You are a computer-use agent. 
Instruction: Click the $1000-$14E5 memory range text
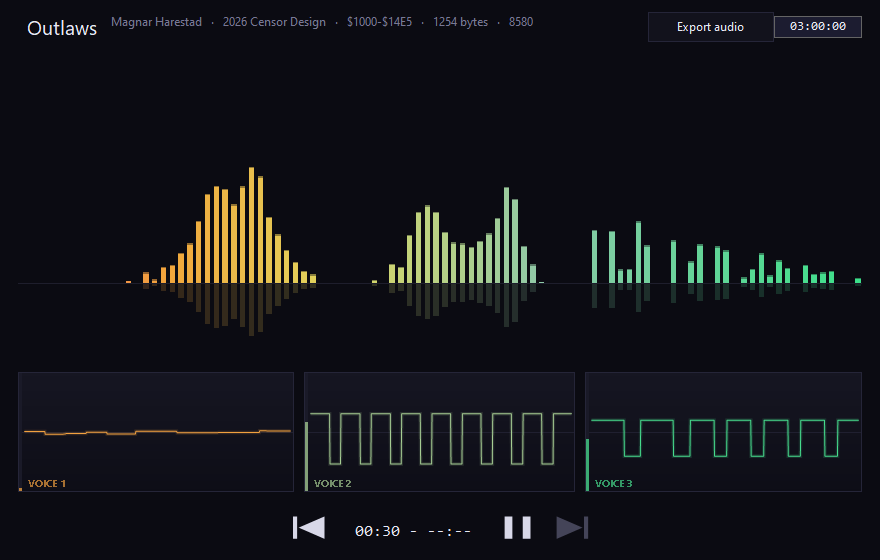[379, 22]
